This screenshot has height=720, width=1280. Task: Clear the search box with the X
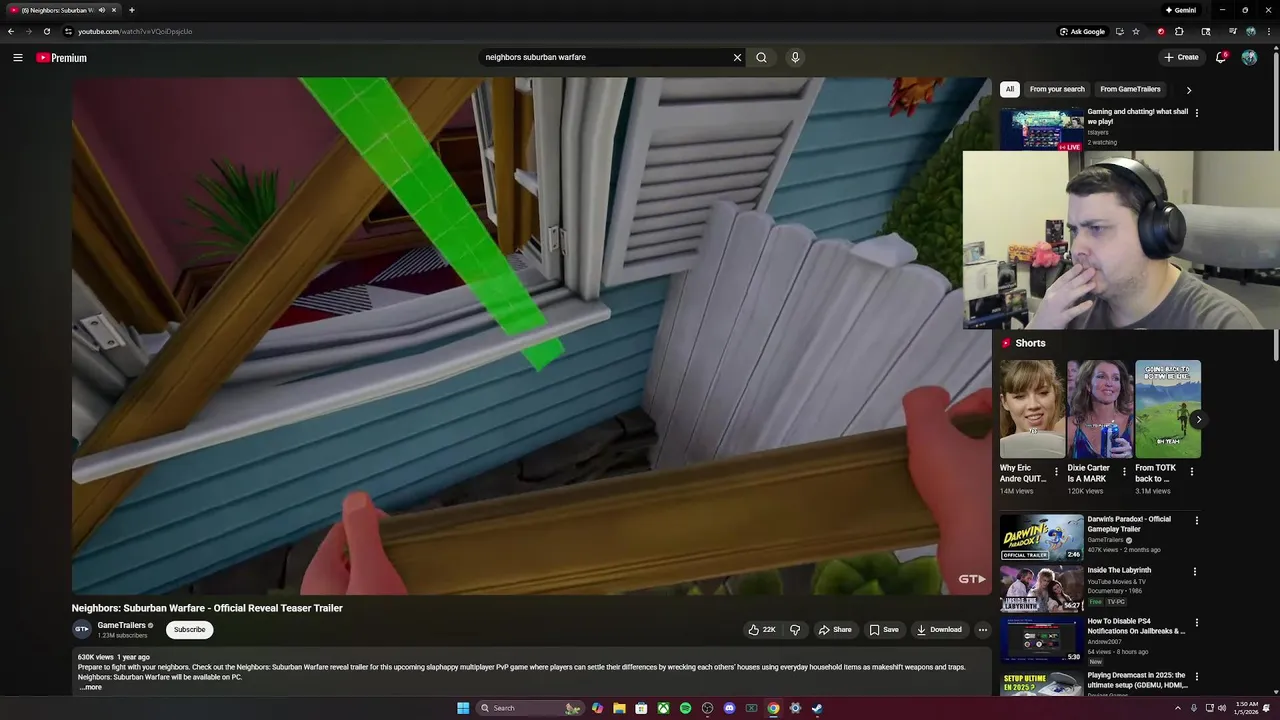[x=738, y=58]
